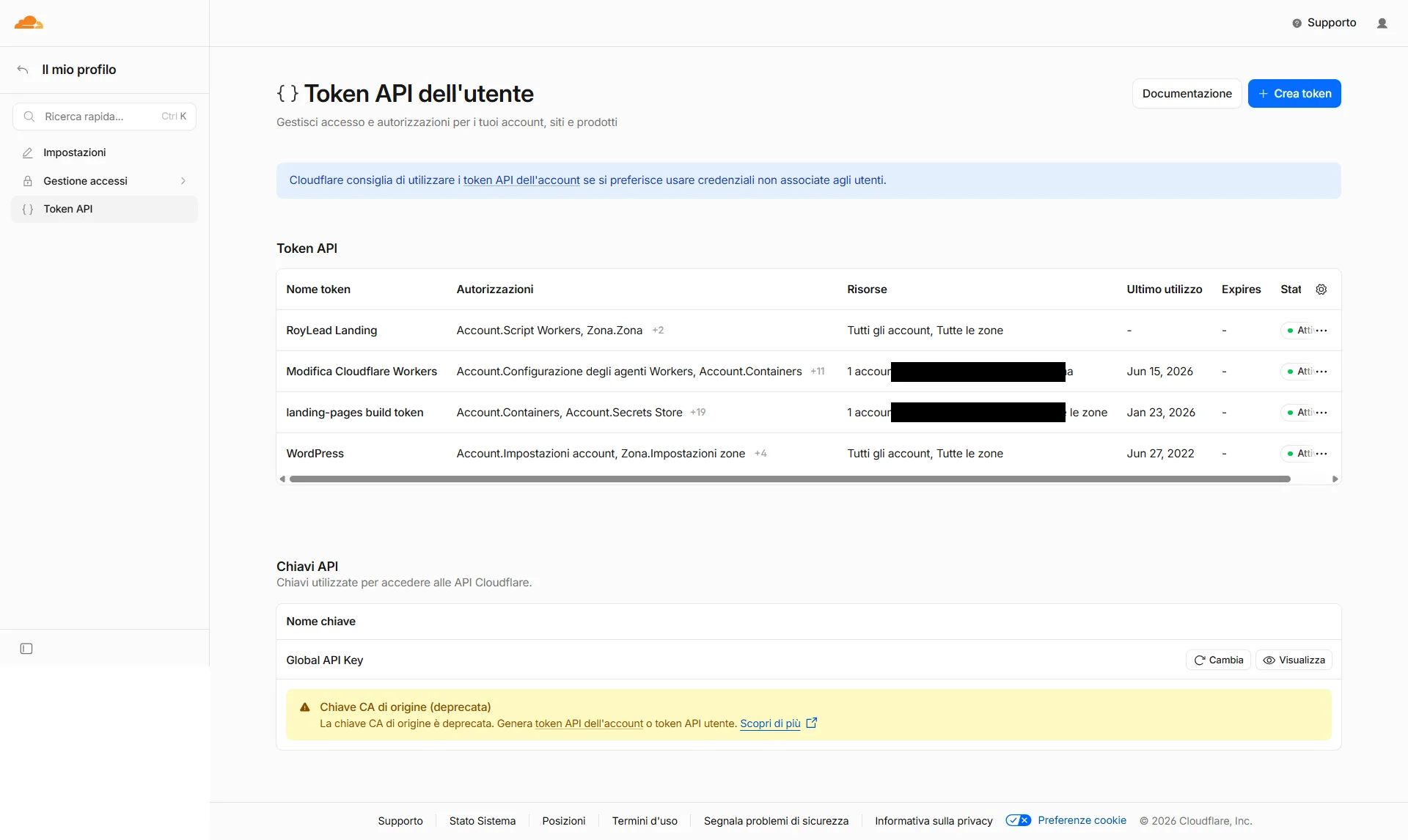The image size is (1408, 840).
Task: Go back using arrow beside Il mio profilo
Action: [x=23, y=70]
